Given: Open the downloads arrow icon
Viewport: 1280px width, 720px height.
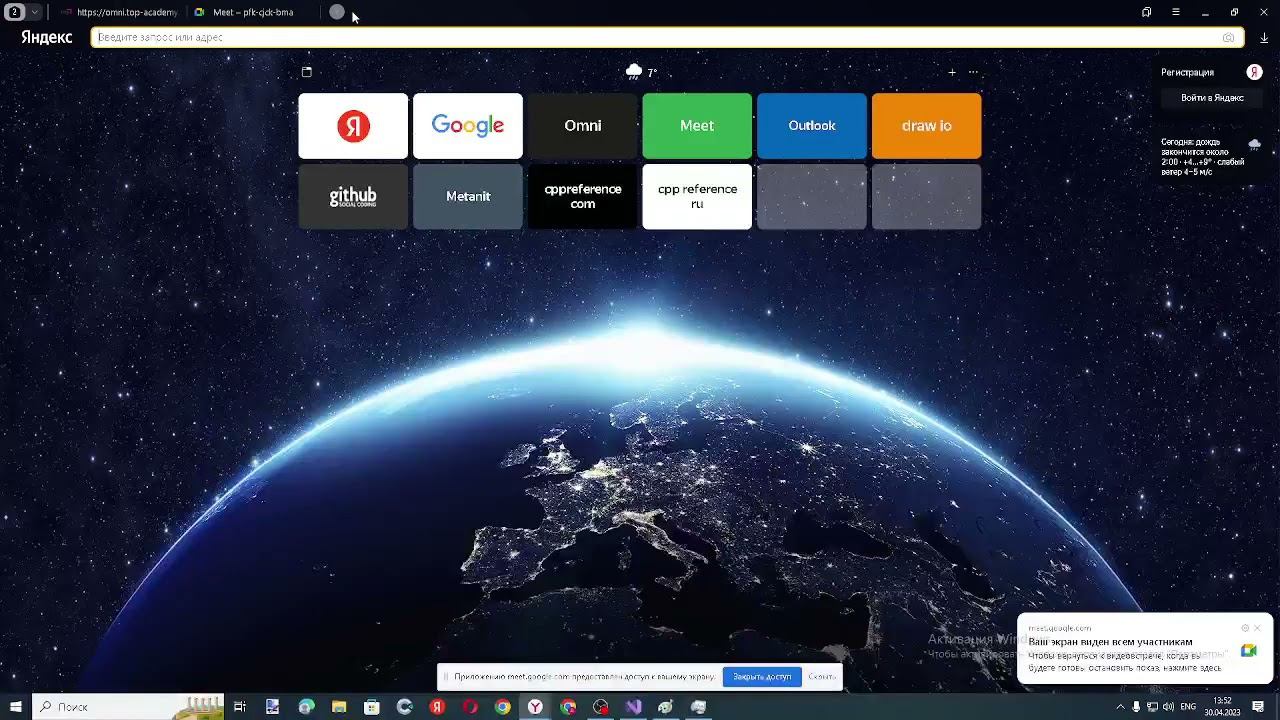Looking at the screenshot, I should [x=1264, y=38].
